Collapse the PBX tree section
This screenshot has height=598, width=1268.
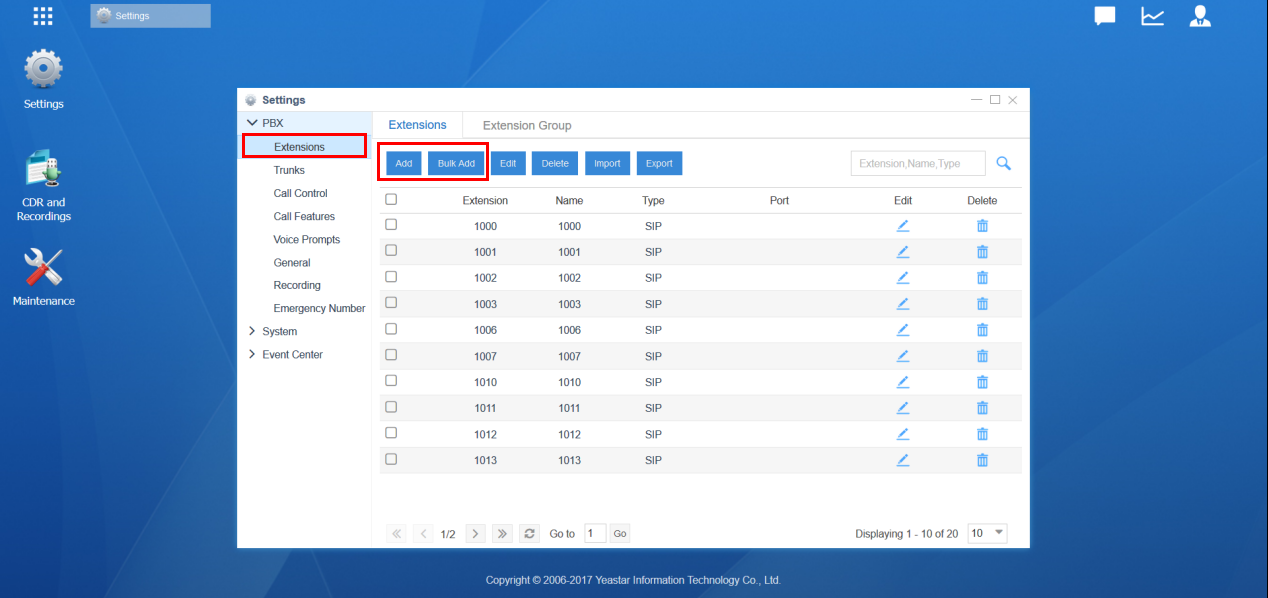(x=252, y=123)
